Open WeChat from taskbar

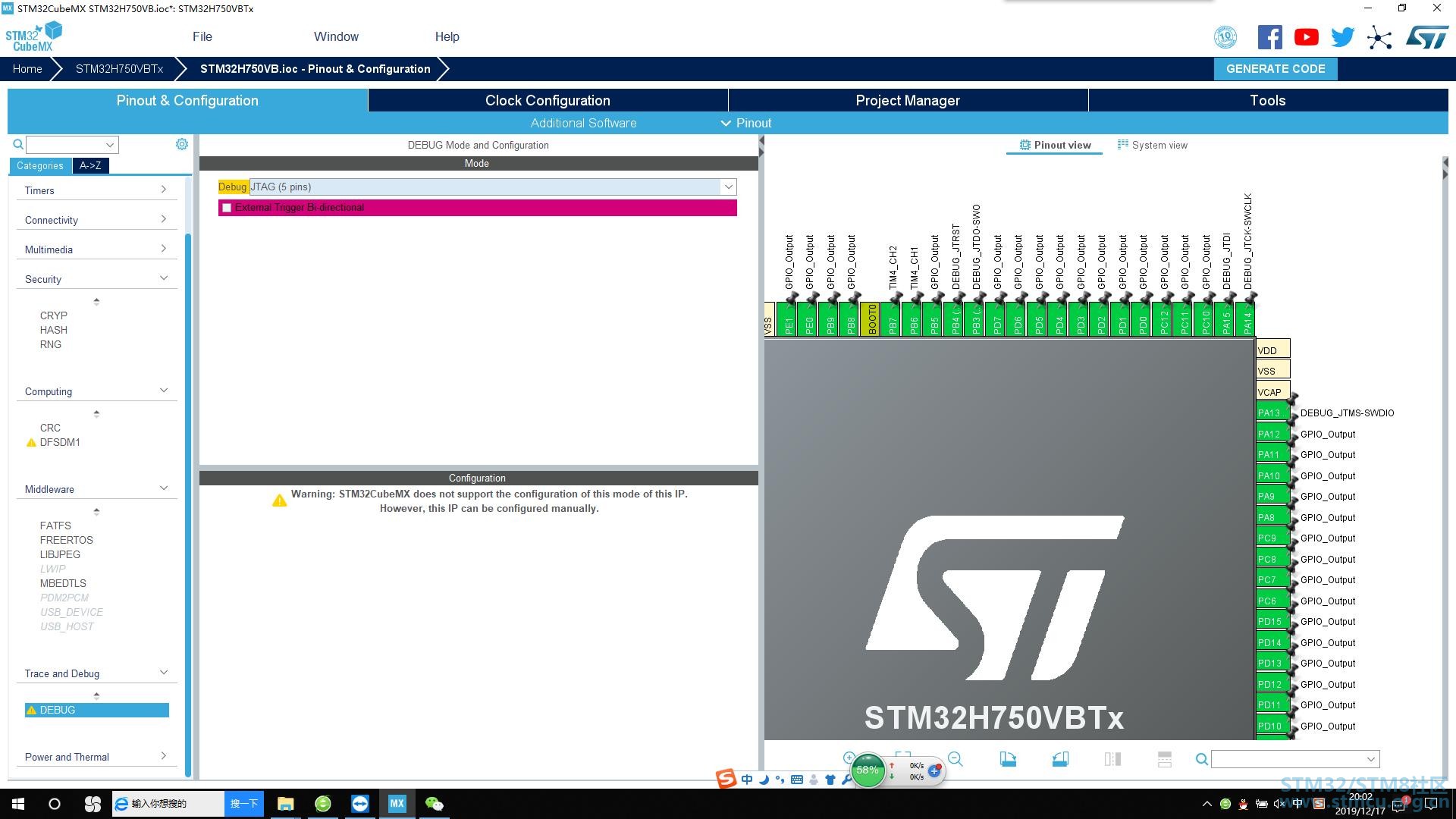tap(435, 804)
